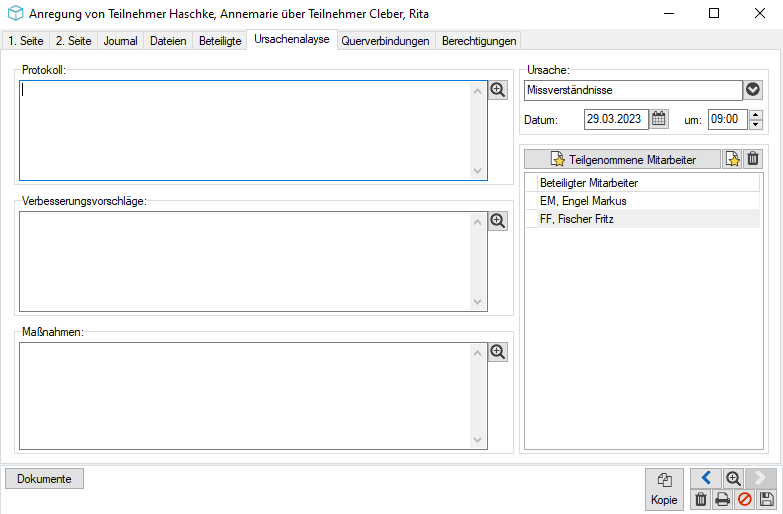Open the Beteiligte tab
This screenshot has height=514, width=783.
[x=220, y=41]
